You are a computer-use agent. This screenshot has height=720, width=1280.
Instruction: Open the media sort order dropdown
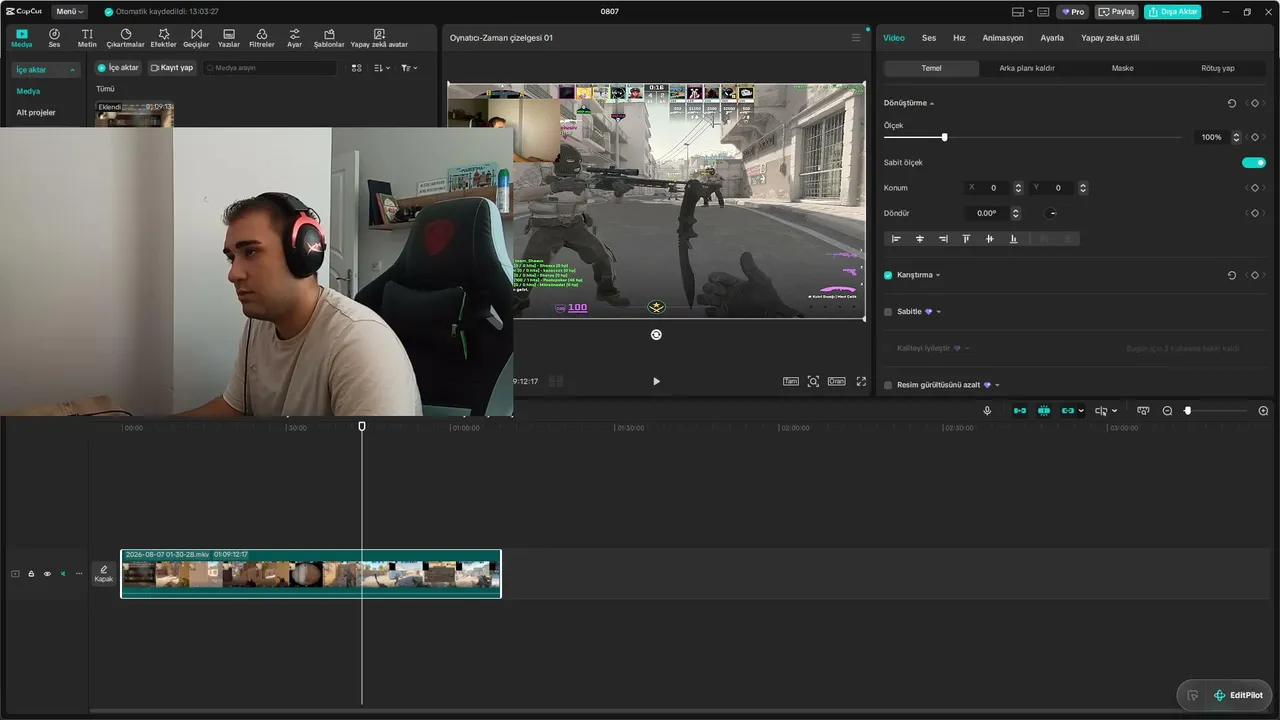[x=382, y=68]
